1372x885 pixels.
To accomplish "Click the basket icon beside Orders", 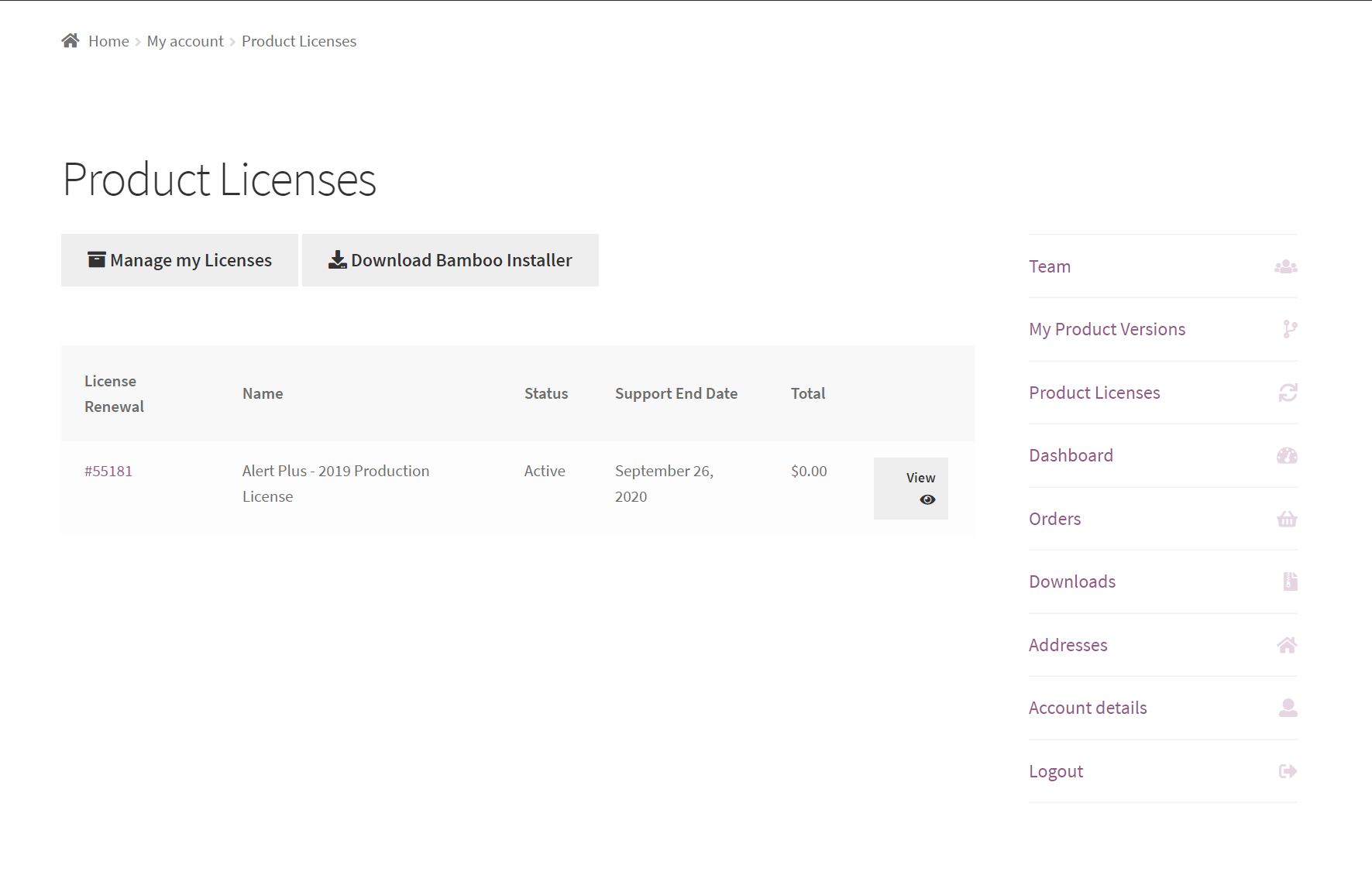I will (x=1287, y=519).
